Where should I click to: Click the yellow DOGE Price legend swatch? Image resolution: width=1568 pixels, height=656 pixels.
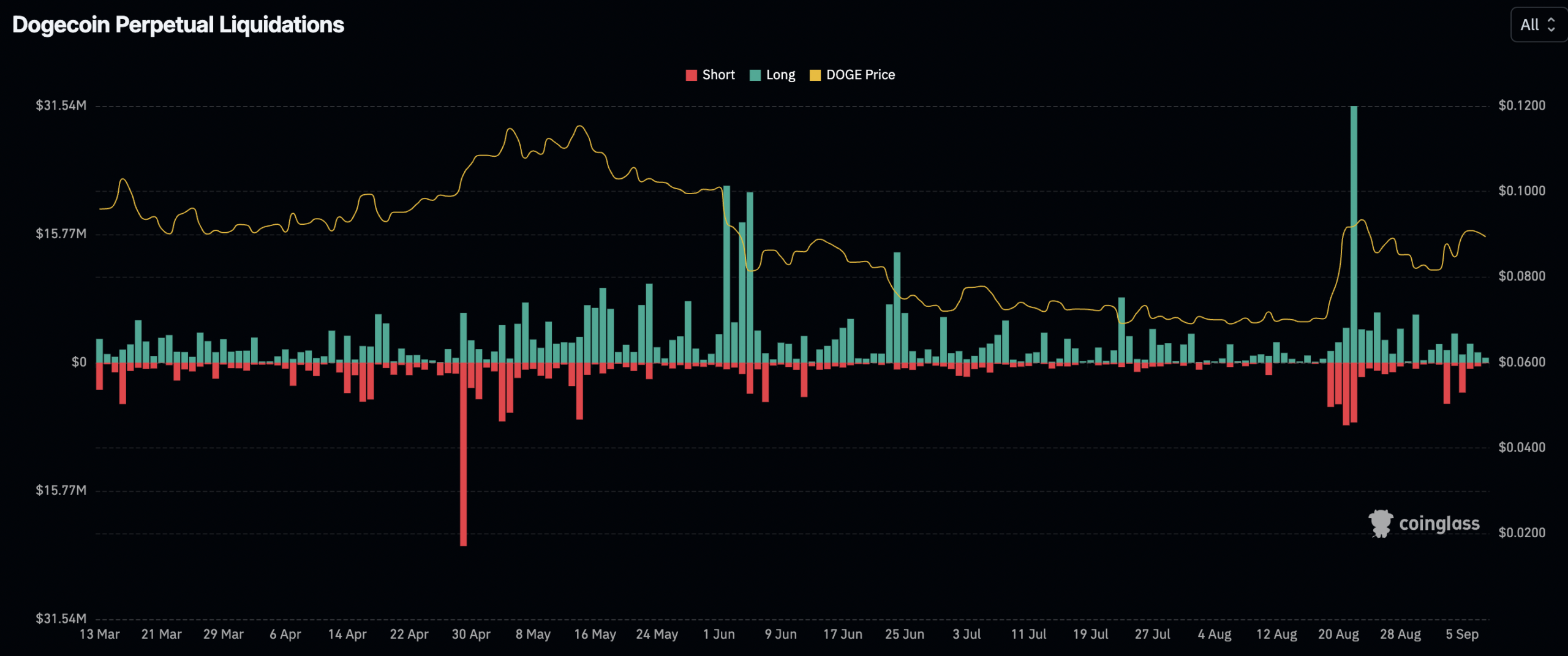click(815, 75)
